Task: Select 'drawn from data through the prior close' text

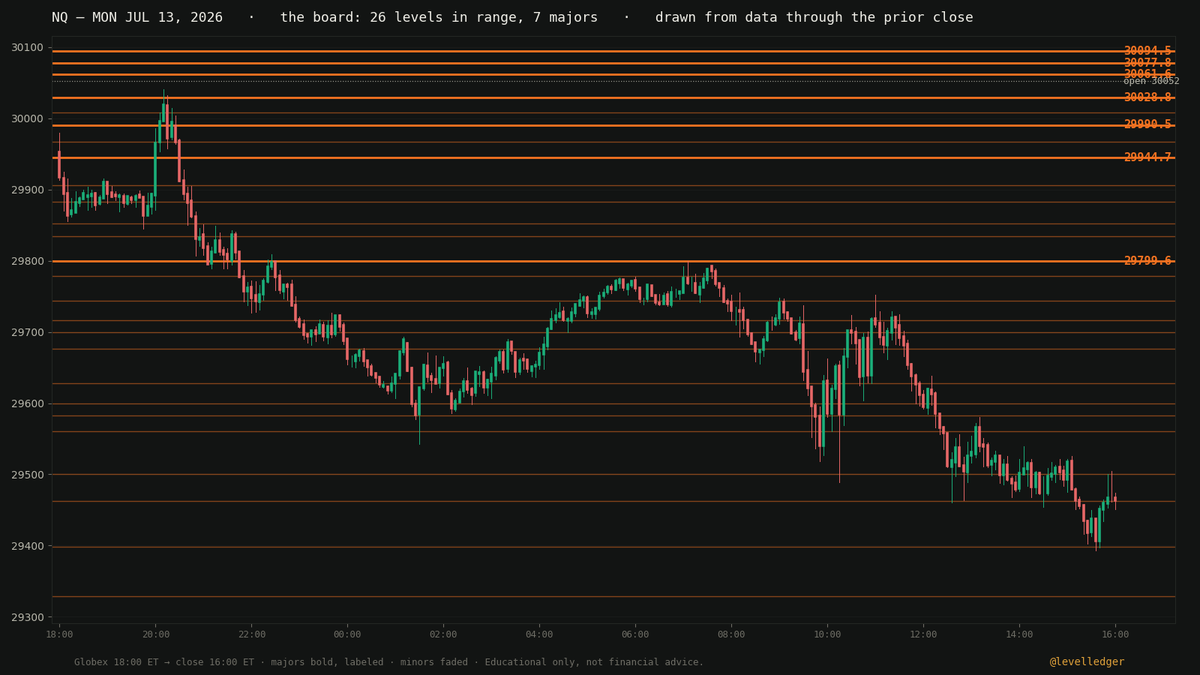Action: pos(814,18)
